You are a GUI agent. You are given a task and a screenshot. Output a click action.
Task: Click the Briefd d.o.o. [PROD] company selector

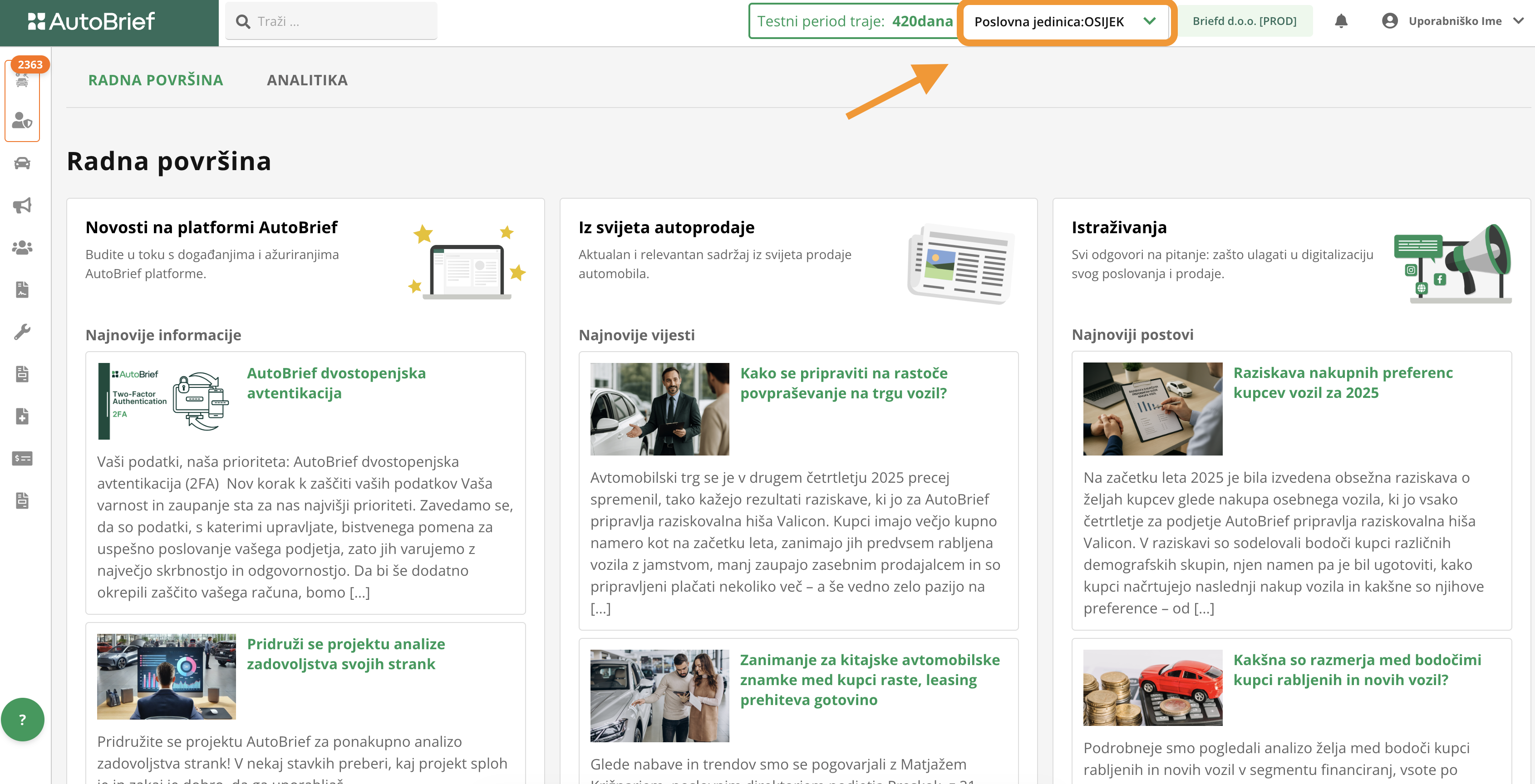(x=1244, y=21)
